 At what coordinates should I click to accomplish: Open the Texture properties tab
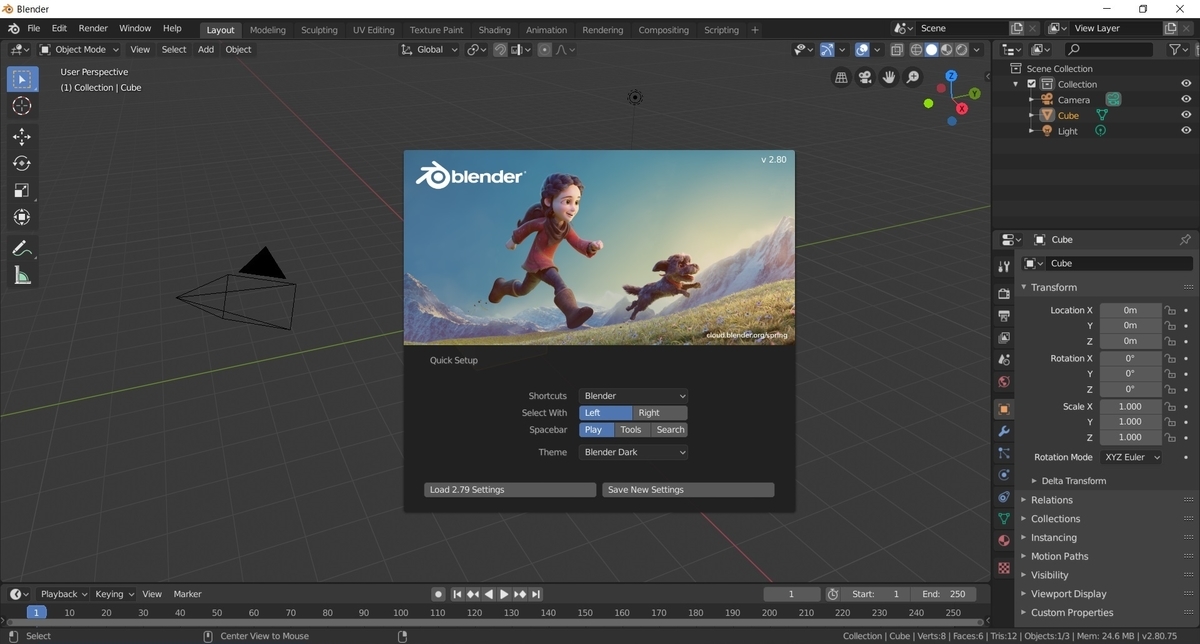pos(1004,568)
